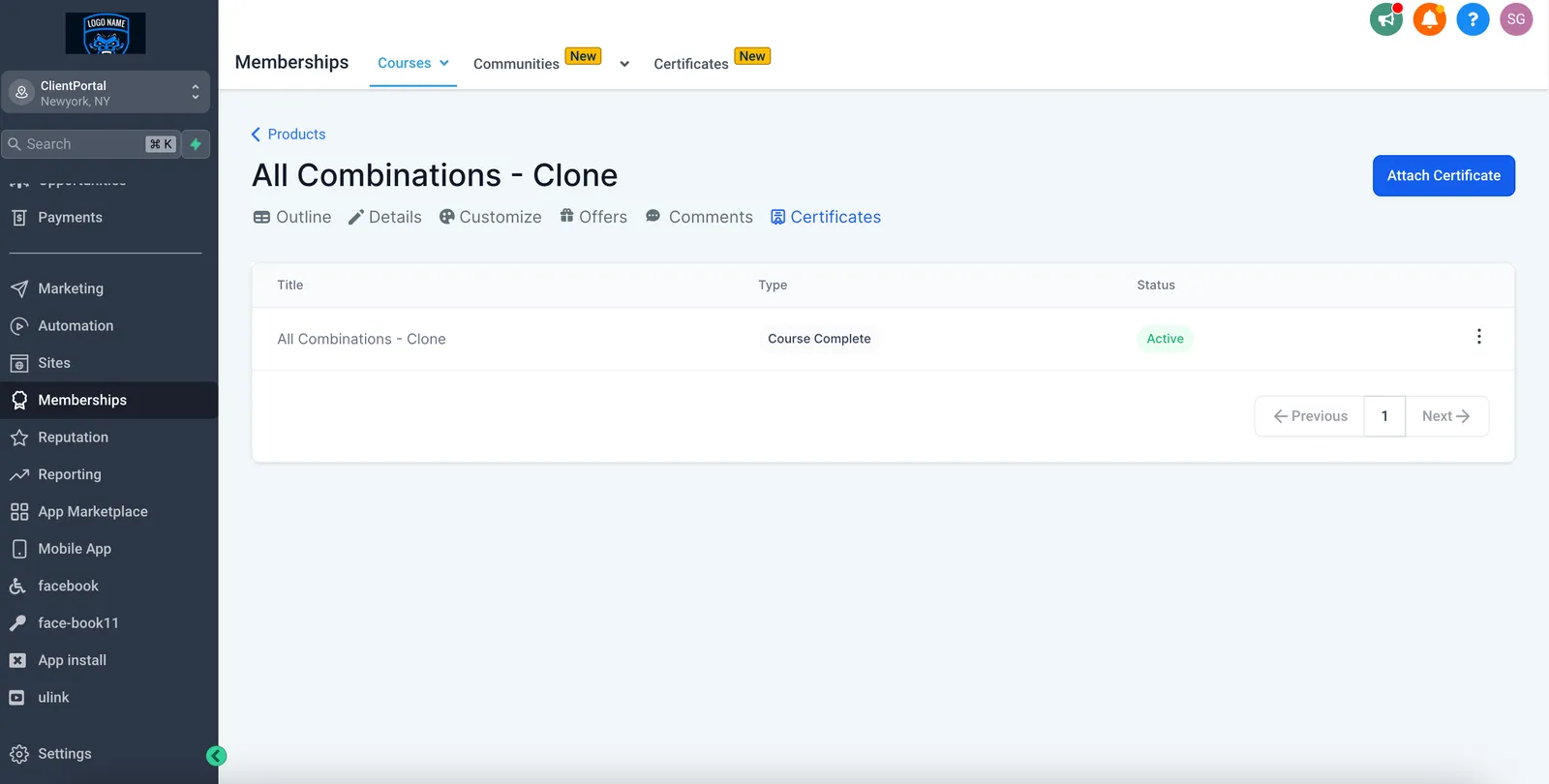Select Memberships in the sidebar
This screenshot has height=784, width=1549.
108,400
